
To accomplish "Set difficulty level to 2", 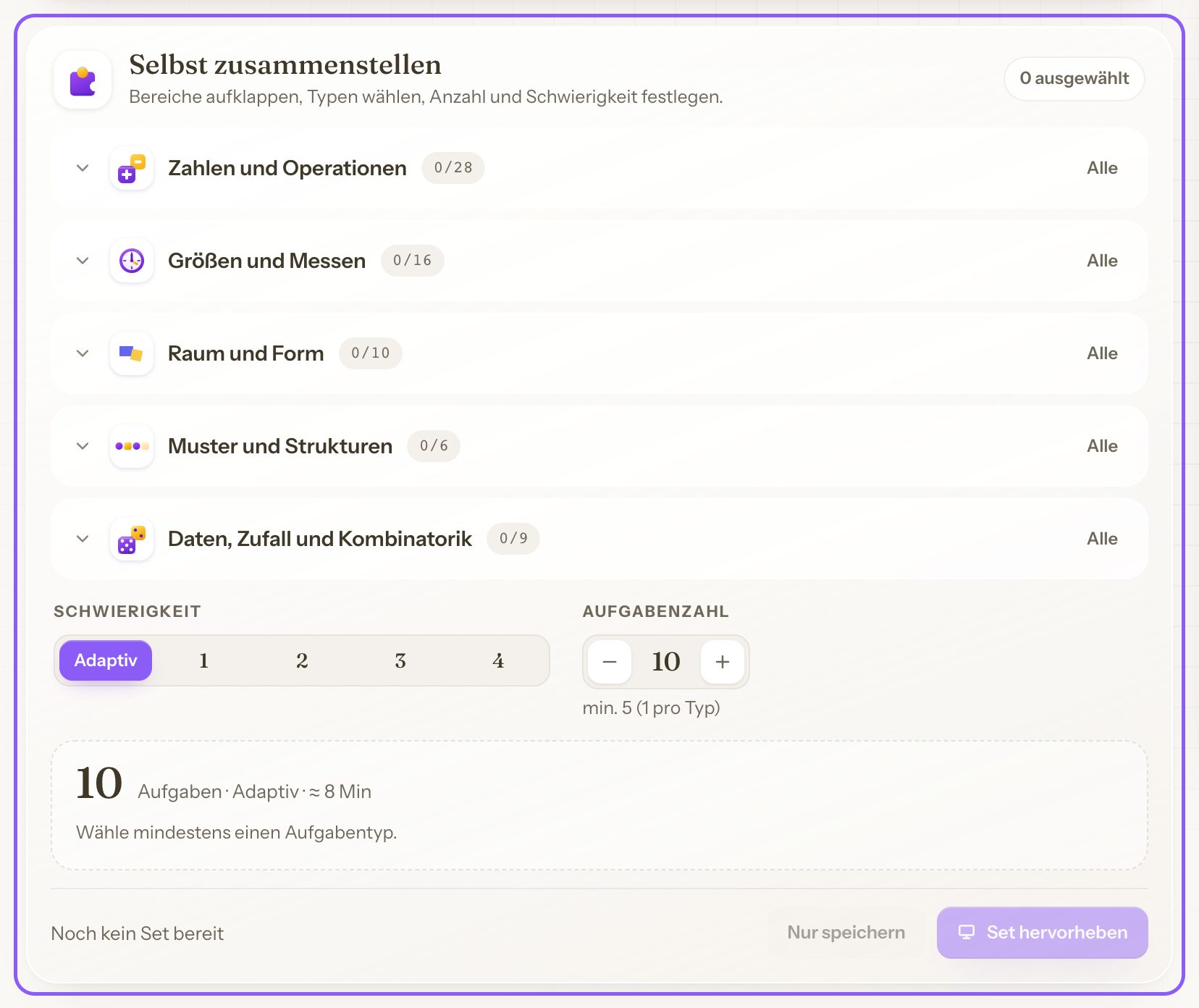I will (x=302, y=660).
